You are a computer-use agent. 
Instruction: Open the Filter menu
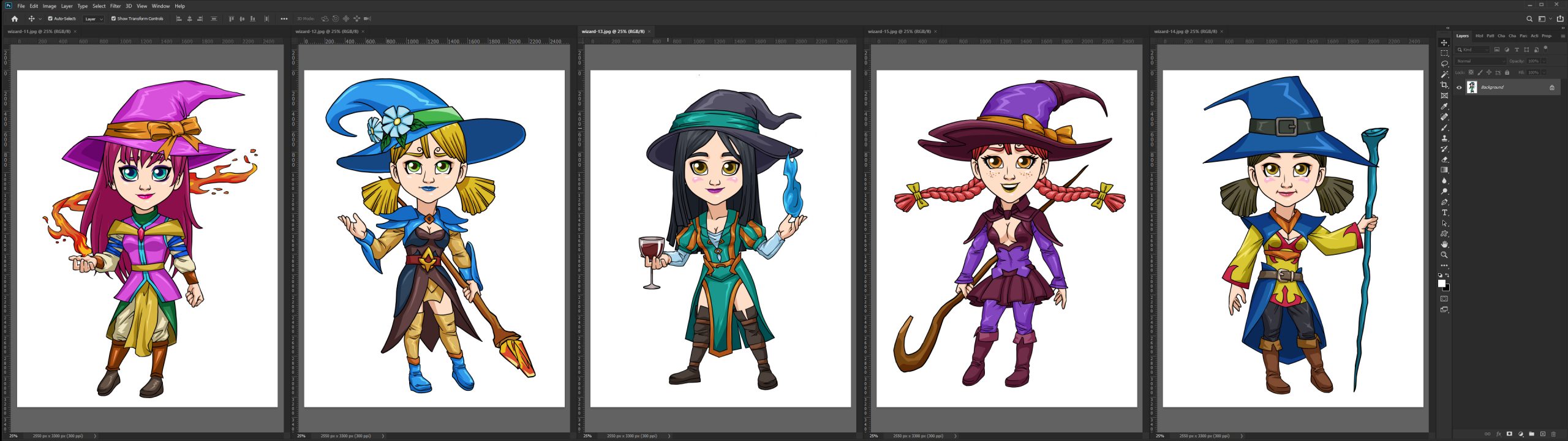coord(115,6)
